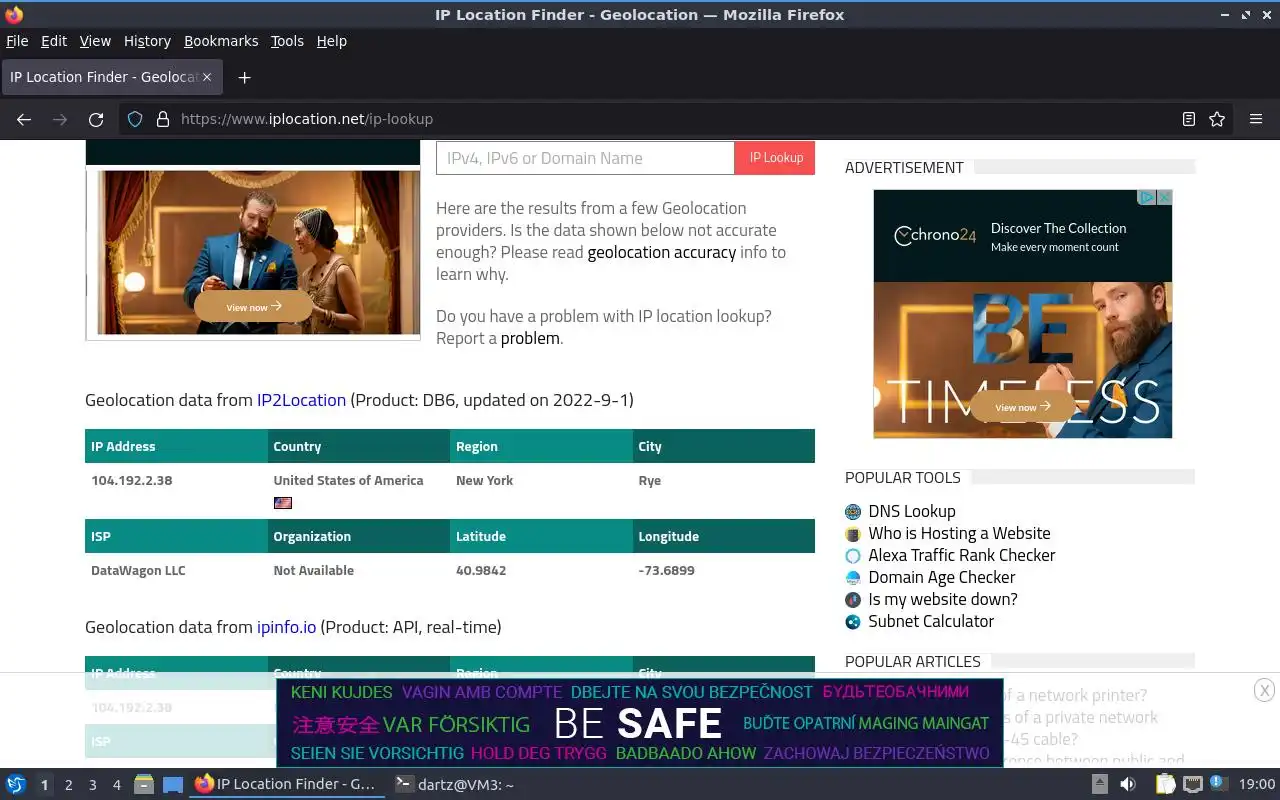Screen dimensions: 1280x800
Task: Click View now on the couple ad
Action: 253,307
